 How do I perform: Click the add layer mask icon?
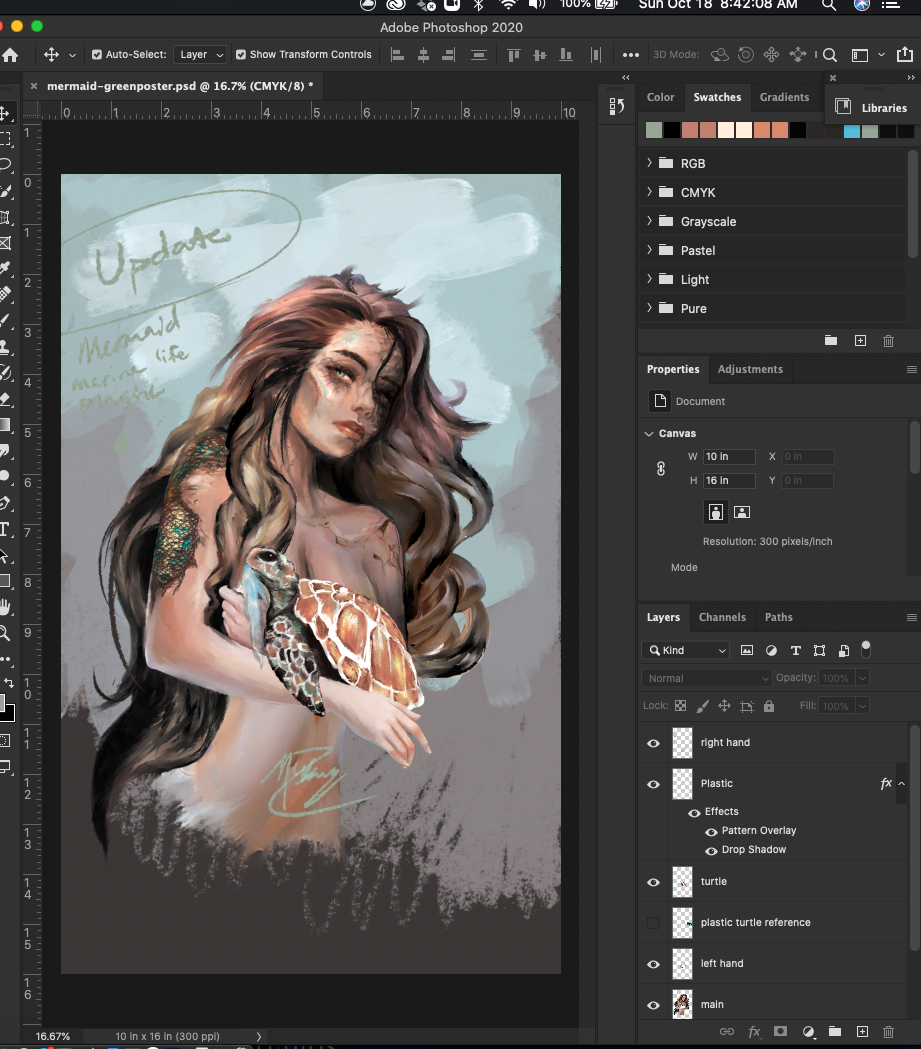[780, 1032]
